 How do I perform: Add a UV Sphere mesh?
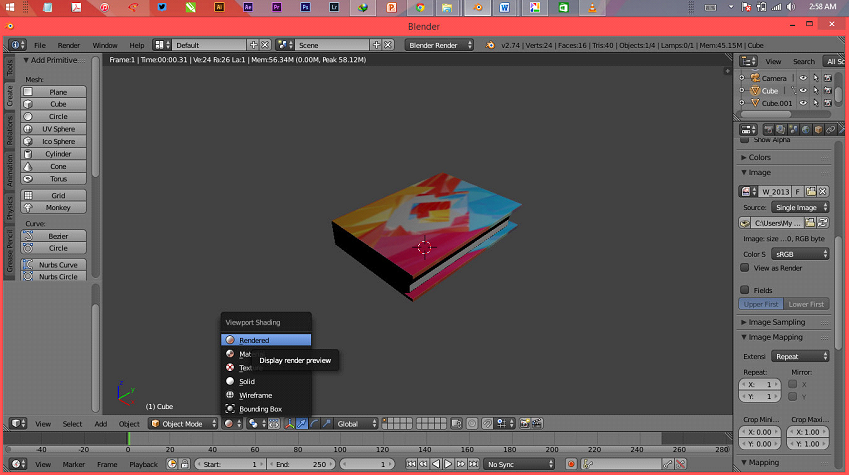tap(54, 129)
